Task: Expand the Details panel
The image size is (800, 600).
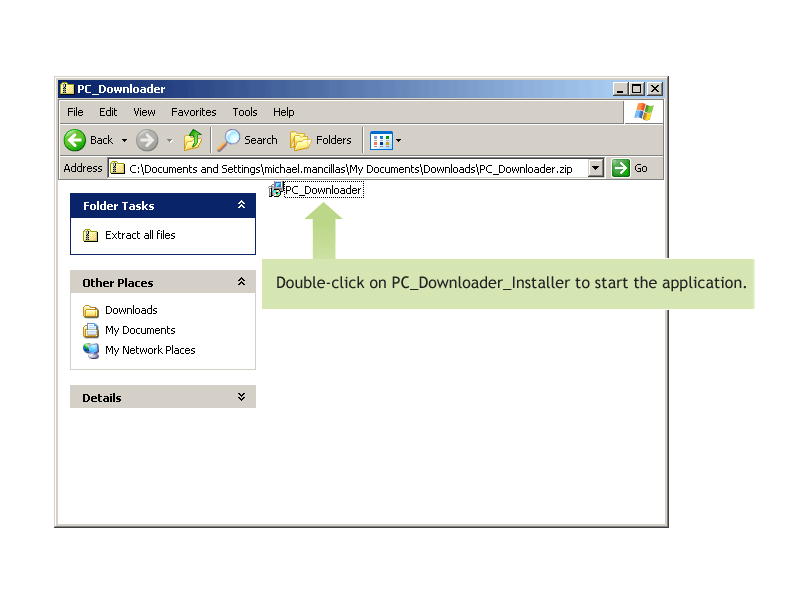Action: pyautogui.click(x=241, y=397)
